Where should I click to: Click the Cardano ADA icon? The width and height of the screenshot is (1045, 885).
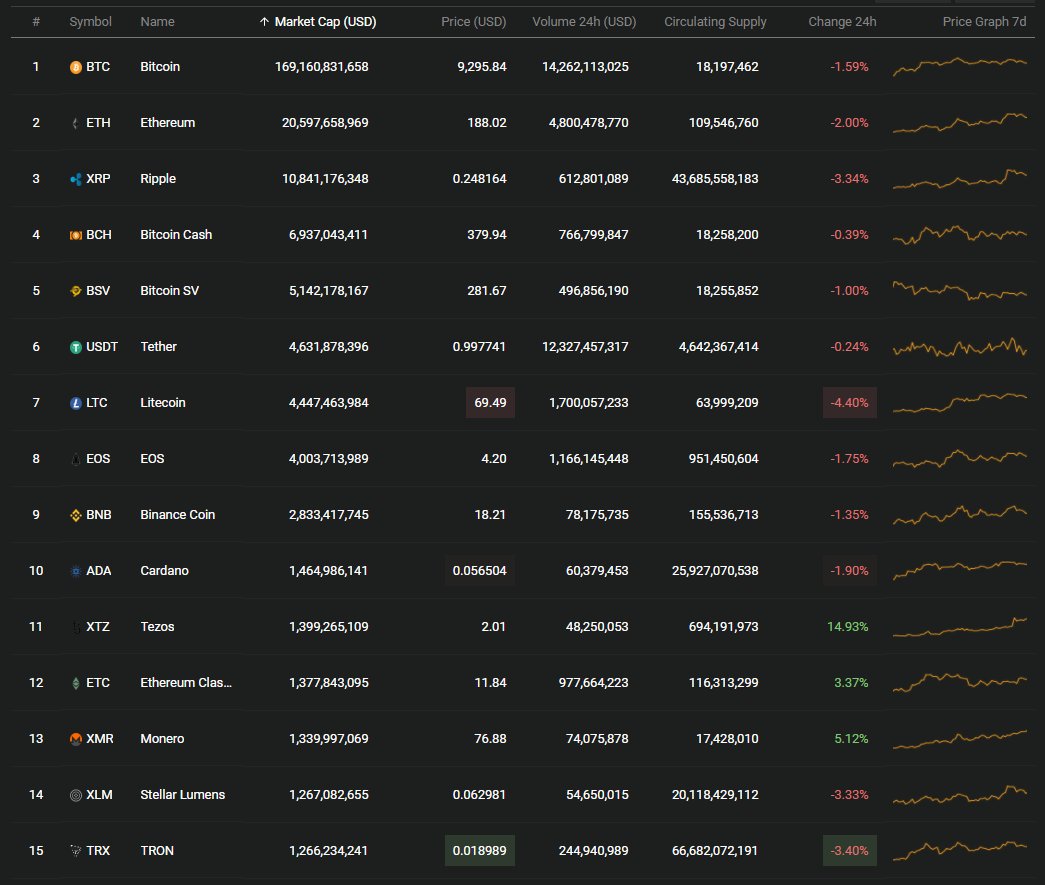pos(75,571)
